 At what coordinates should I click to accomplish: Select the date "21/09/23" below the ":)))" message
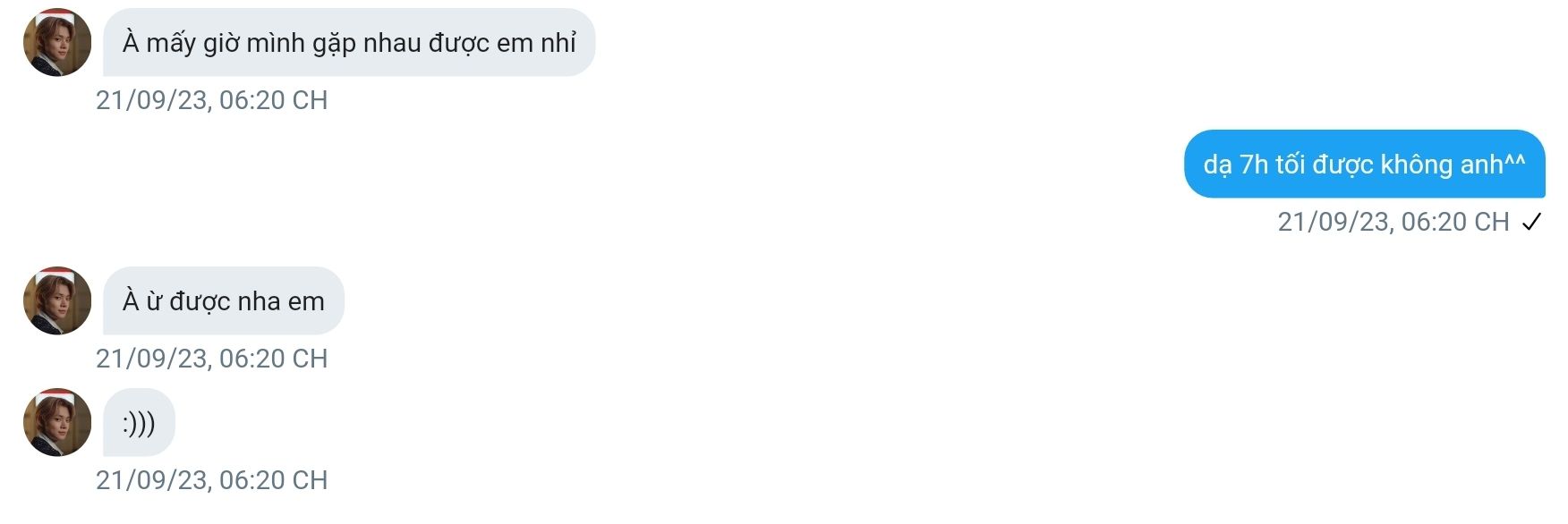(x=151, y=480)
